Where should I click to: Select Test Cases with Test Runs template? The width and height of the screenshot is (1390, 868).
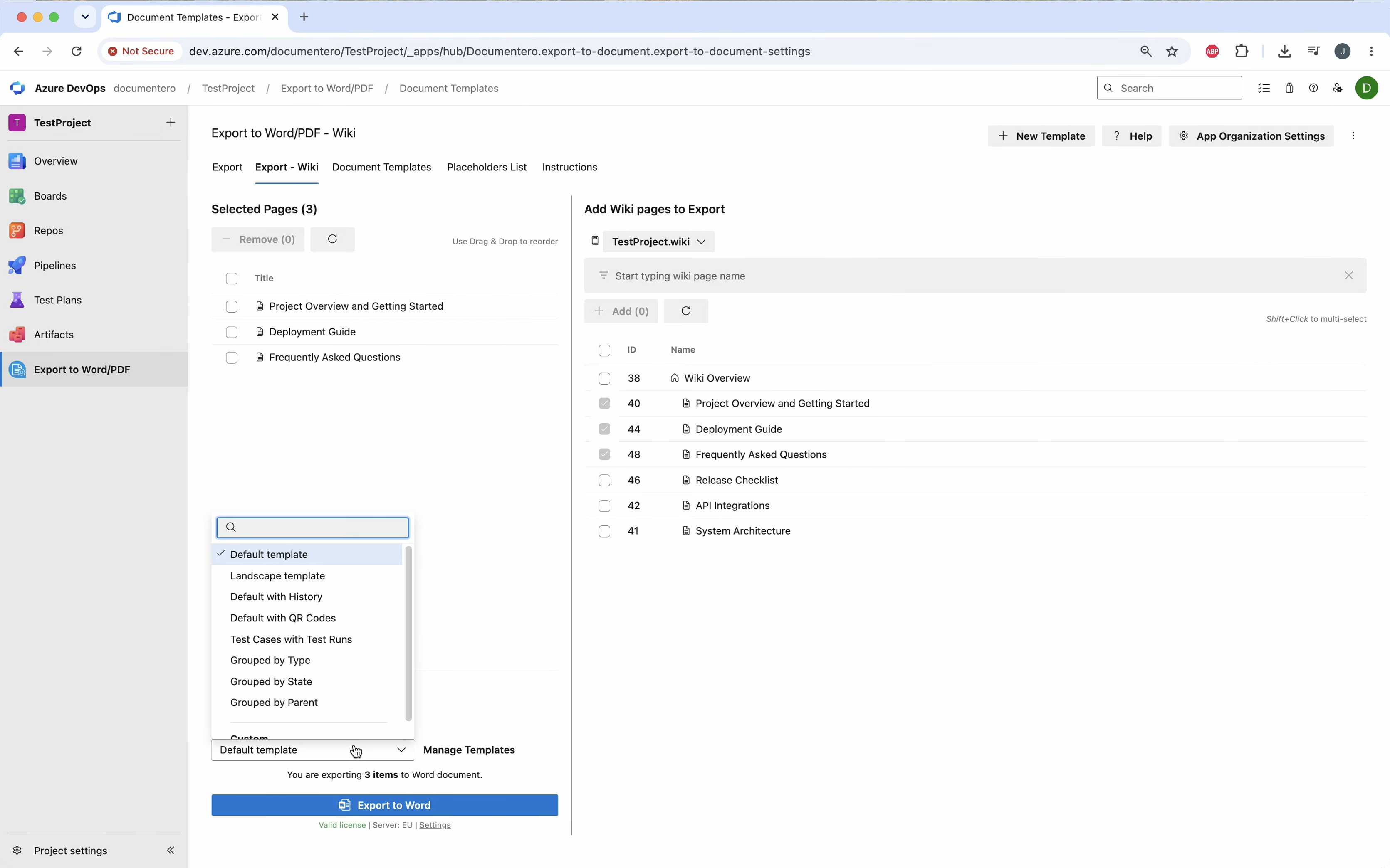click(307, 639)
